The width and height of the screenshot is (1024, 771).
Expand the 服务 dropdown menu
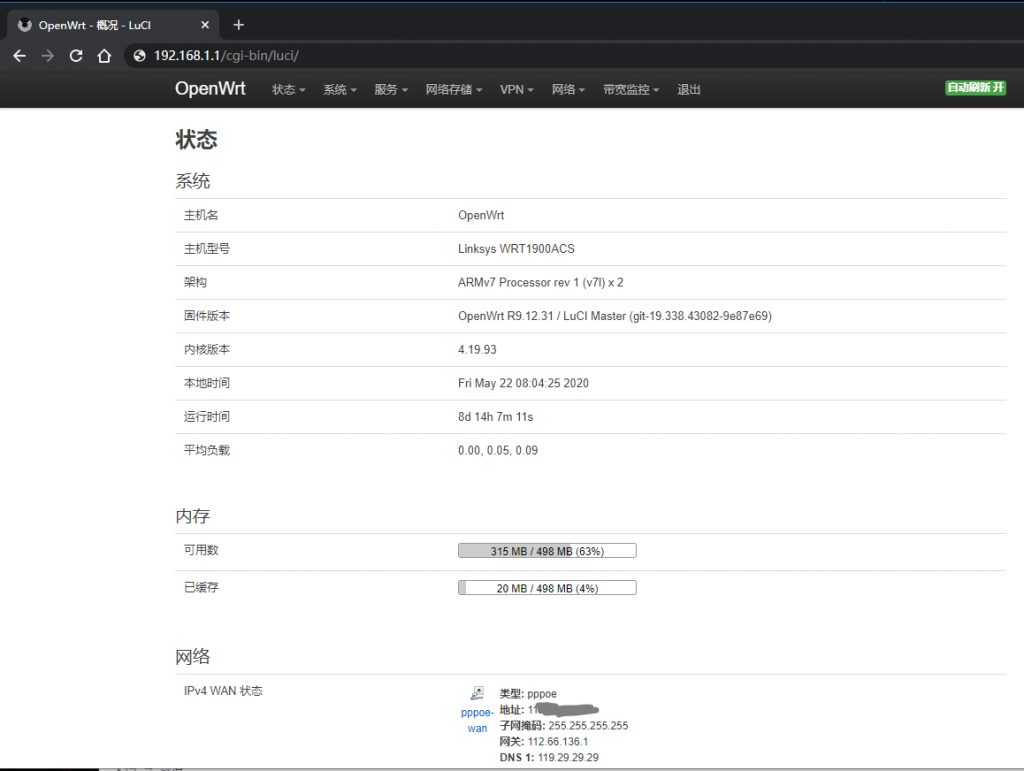pos(391,89)
